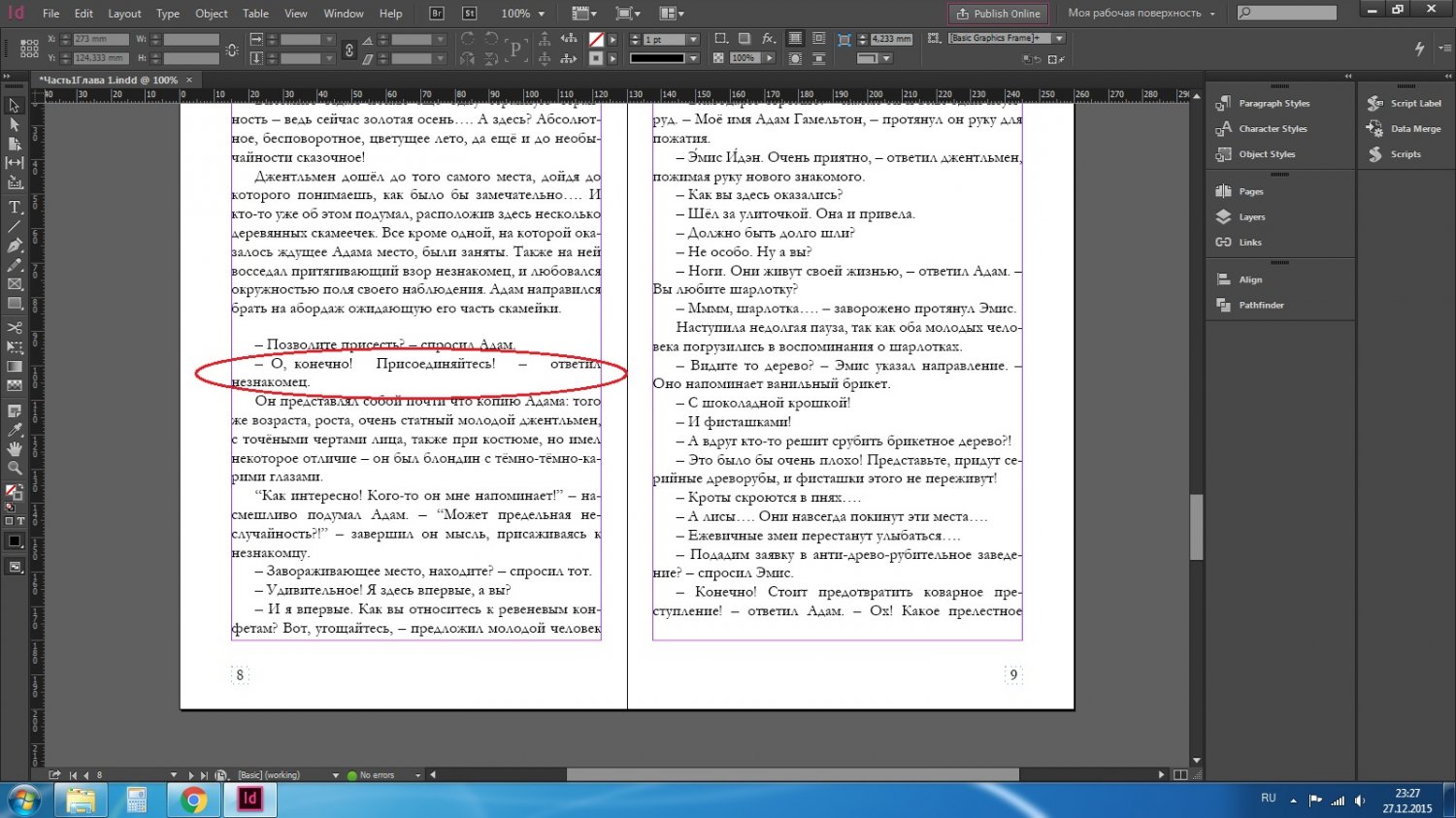Open the Scripts panel
Image resolution: width=1456 pixels, height=818 pixels.
(1395, 153)
